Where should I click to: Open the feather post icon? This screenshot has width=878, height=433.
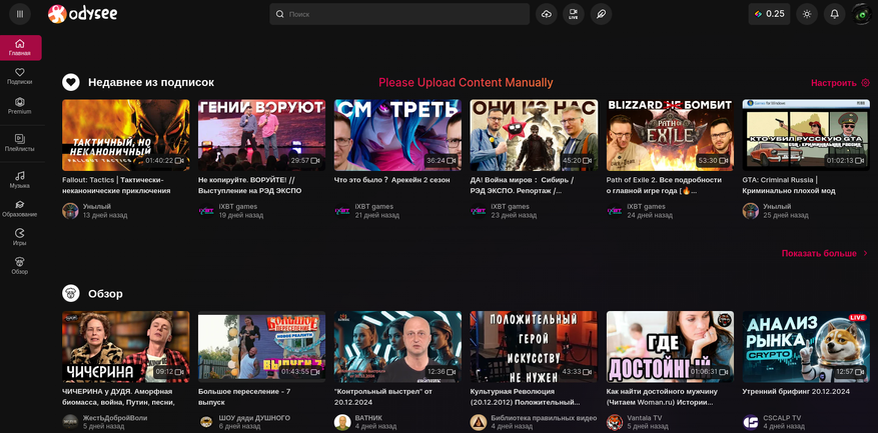[601, 14]
